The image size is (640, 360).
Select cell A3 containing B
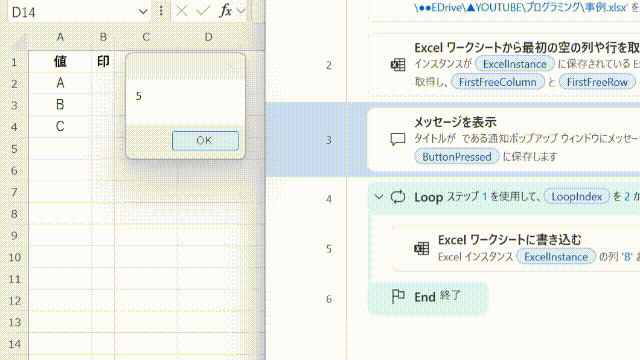coord(60,105)
